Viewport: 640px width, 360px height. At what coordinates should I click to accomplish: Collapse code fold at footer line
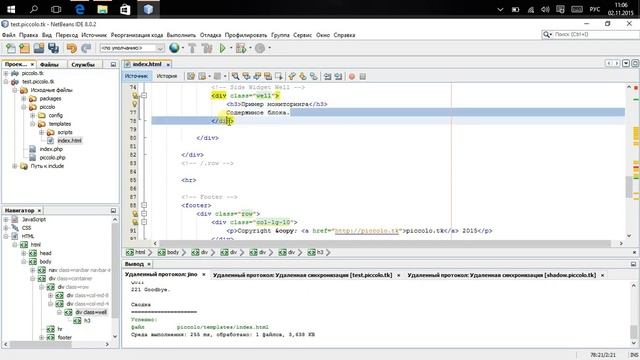144,205
